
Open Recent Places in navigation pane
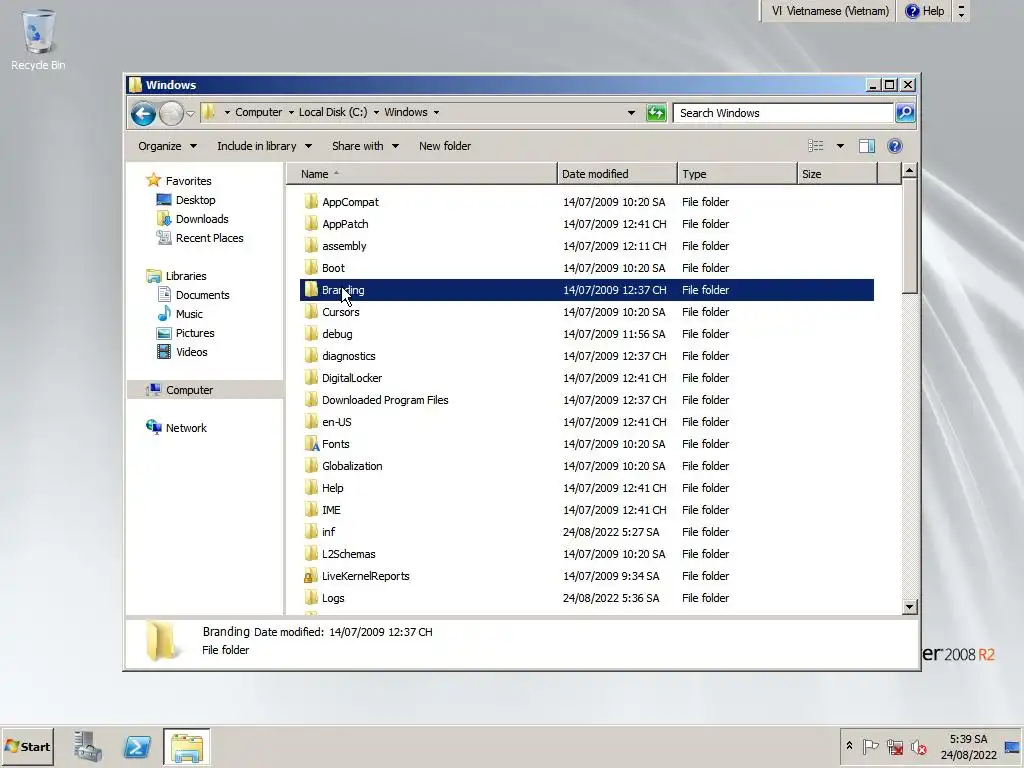[x=209, y=238]
